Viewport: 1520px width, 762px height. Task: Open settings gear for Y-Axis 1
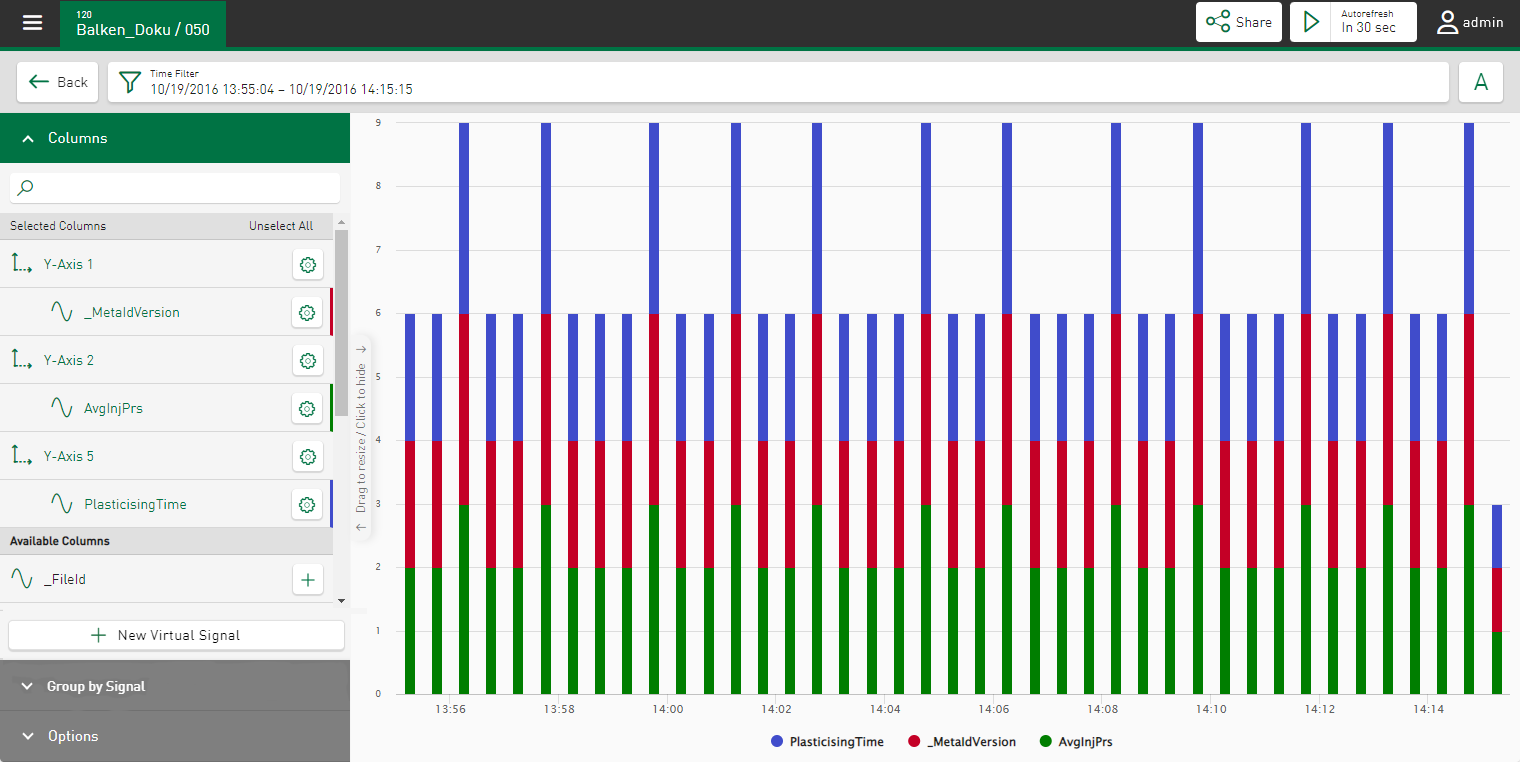[308, 265]
